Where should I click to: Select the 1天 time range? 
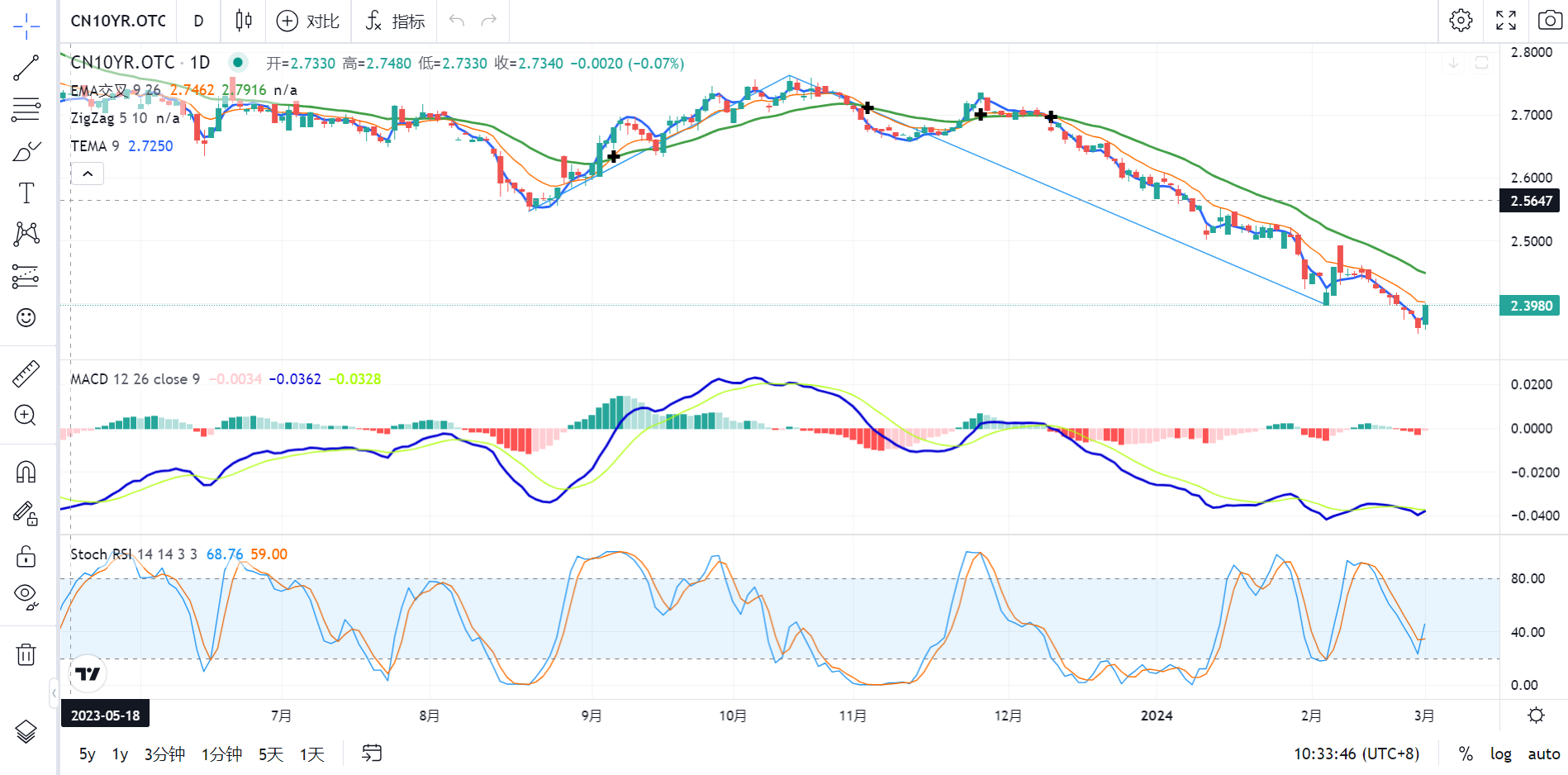pyautogui.click(x=311, y=754)
